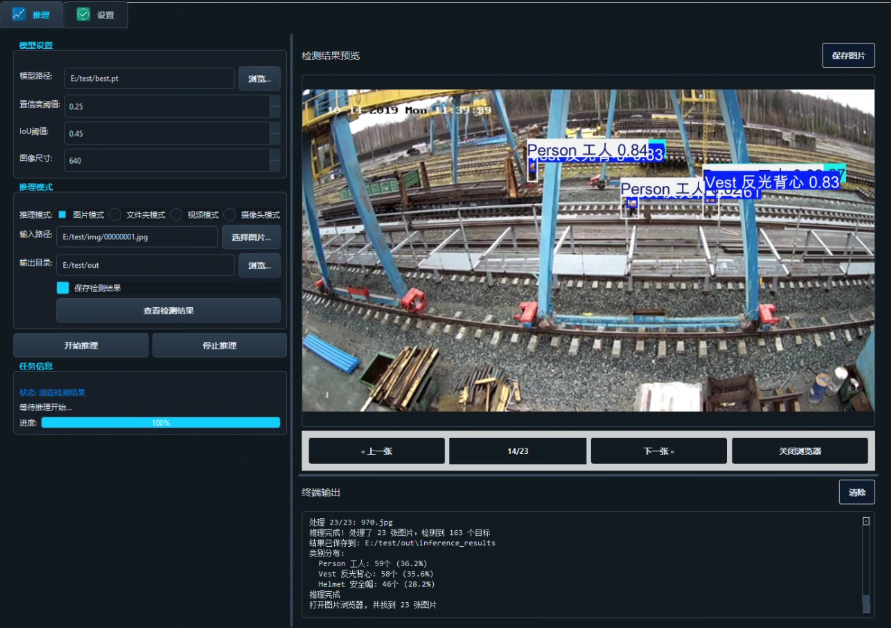Click the Person 工人 0.84 detection label
Viewport: 891px width, 628px height.
[x=587, y=150]
